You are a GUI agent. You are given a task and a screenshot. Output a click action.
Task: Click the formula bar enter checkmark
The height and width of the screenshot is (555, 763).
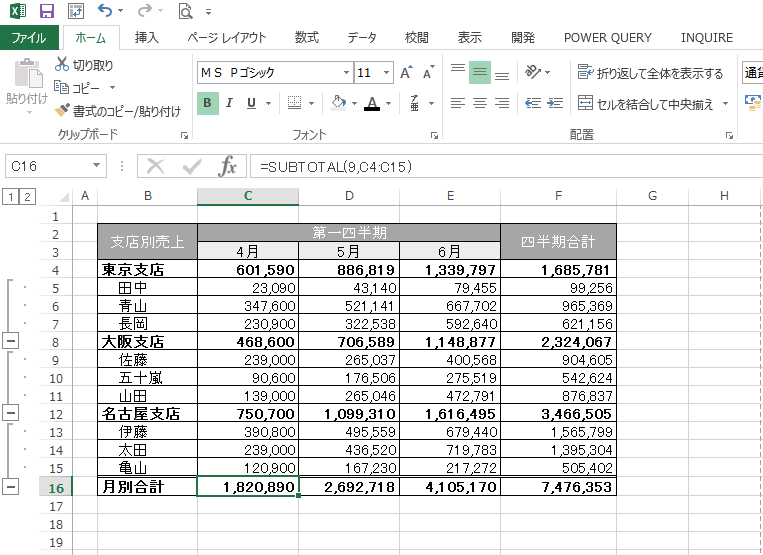192,166
